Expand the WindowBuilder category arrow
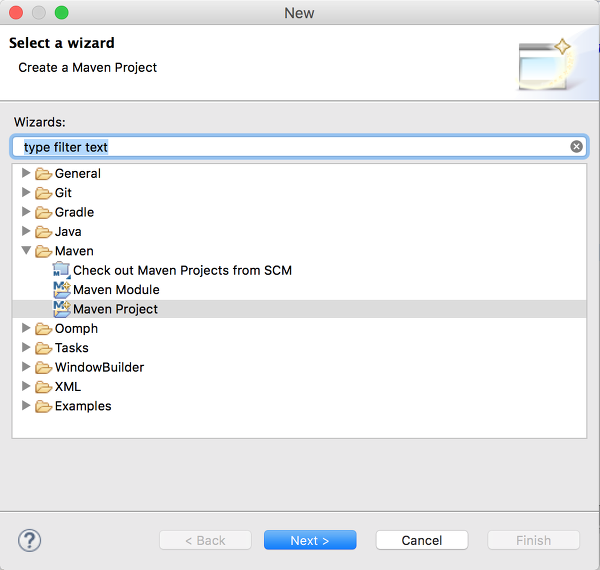Image resolution: width=600 pixels, height=570 pixels. point(26,366)
